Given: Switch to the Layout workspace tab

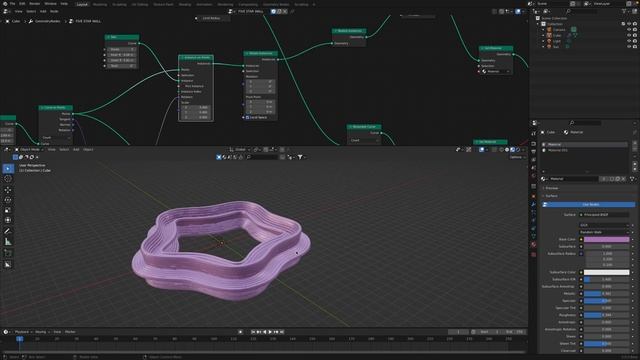Looking at the screenshot, I should pyautogui.click(x=82, y=4).
